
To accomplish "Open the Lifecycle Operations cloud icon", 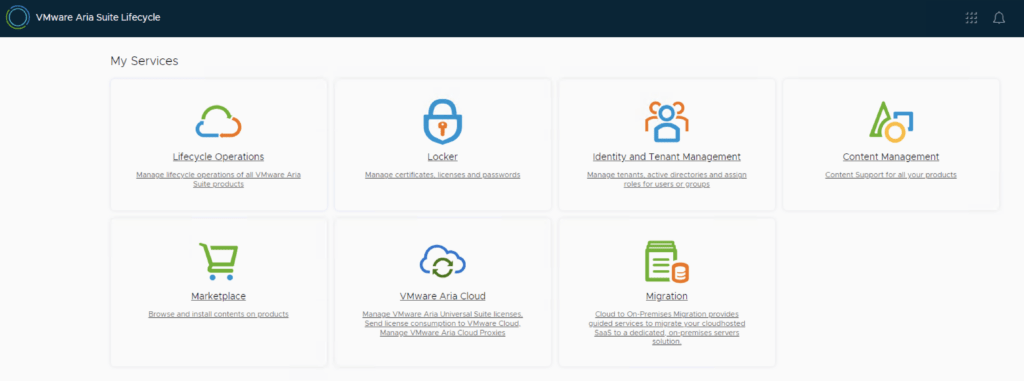I will 219,122.
